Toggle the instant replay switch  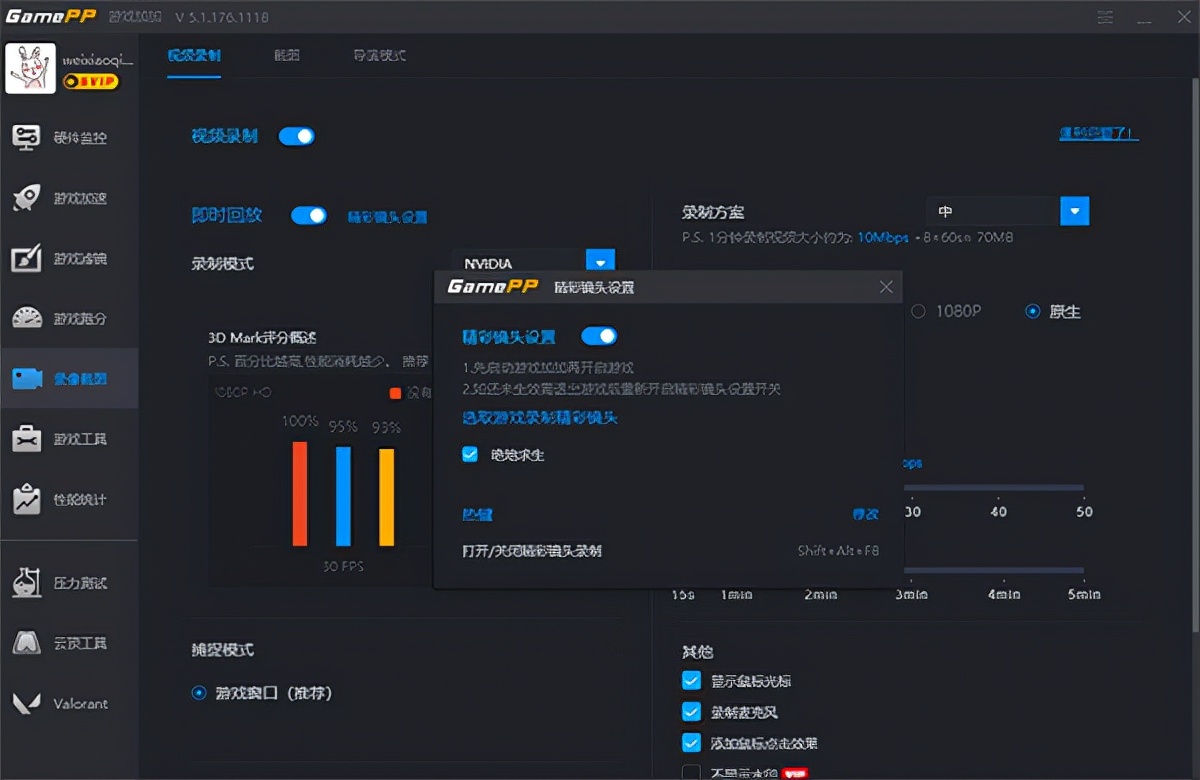pyautogui.click(x=309, y=215)
